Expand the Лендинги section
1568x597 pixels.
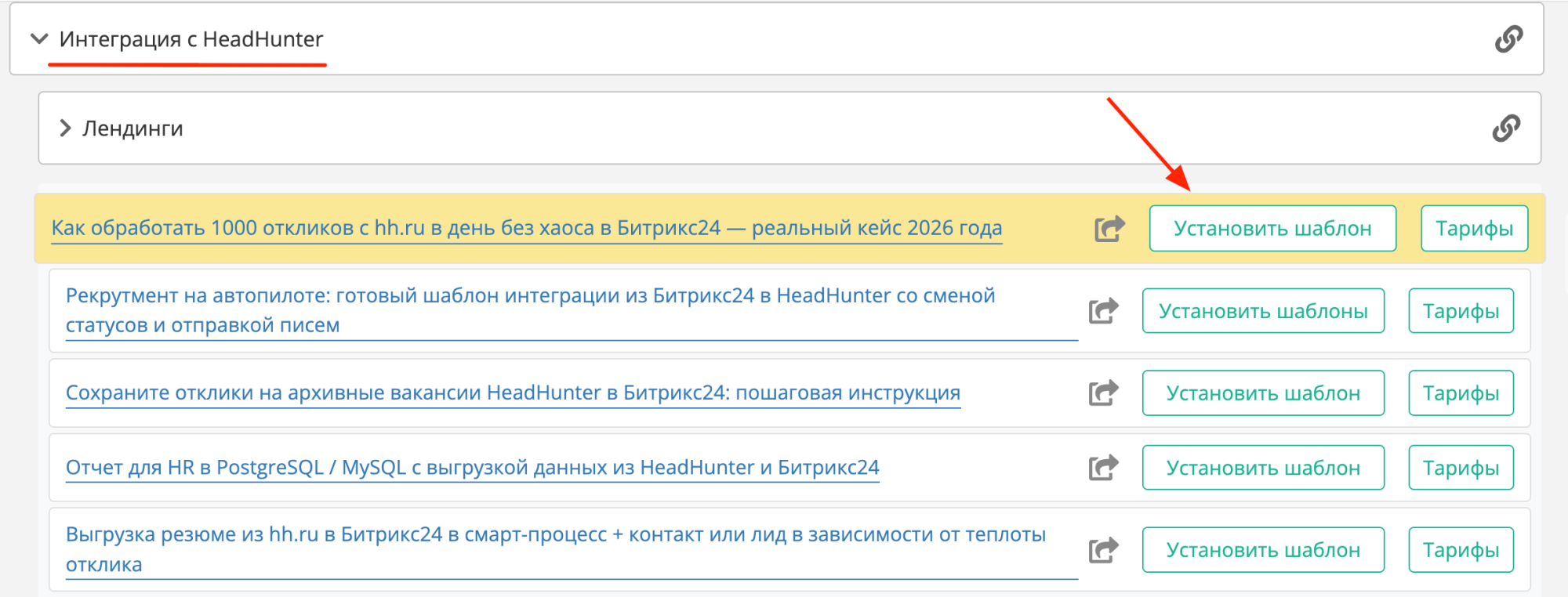tap(66, 128)
